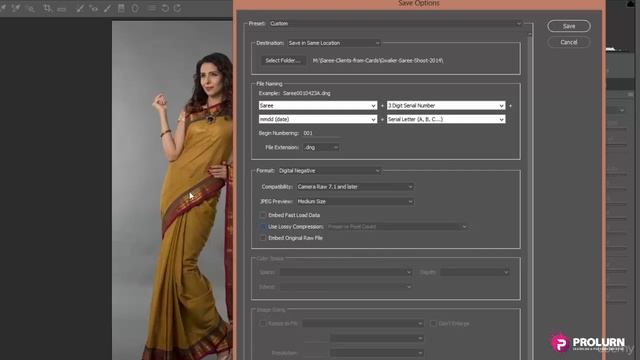Click the Cancel button

tap(569, 42)
